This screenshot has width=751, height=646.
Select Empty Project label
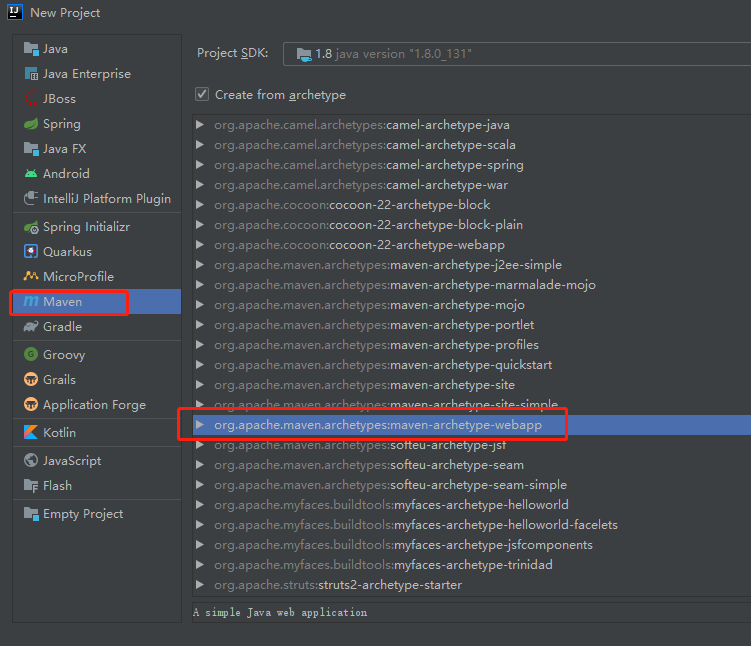[x=83, y=514]
